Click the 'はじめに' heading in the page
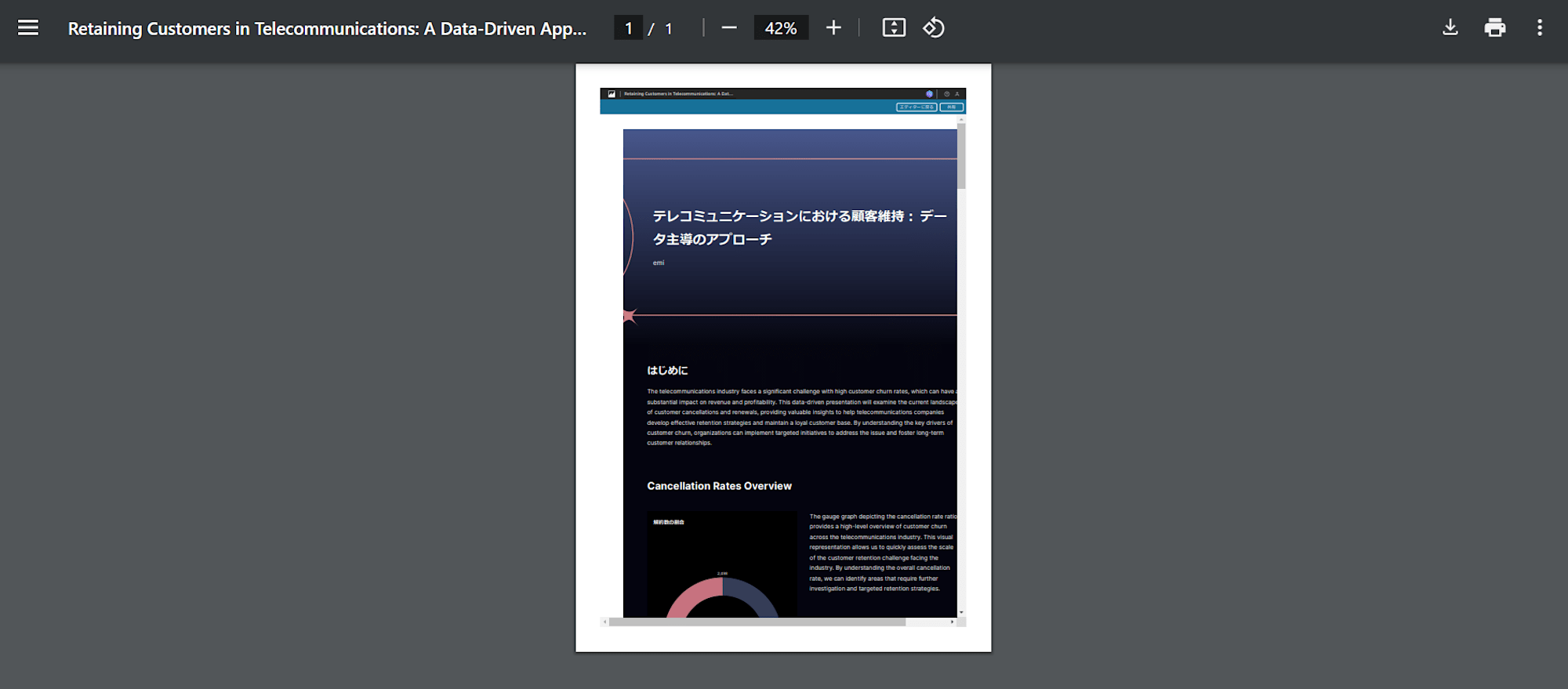Viewport: 1568px width, 689px height. [x=667, y=370]
